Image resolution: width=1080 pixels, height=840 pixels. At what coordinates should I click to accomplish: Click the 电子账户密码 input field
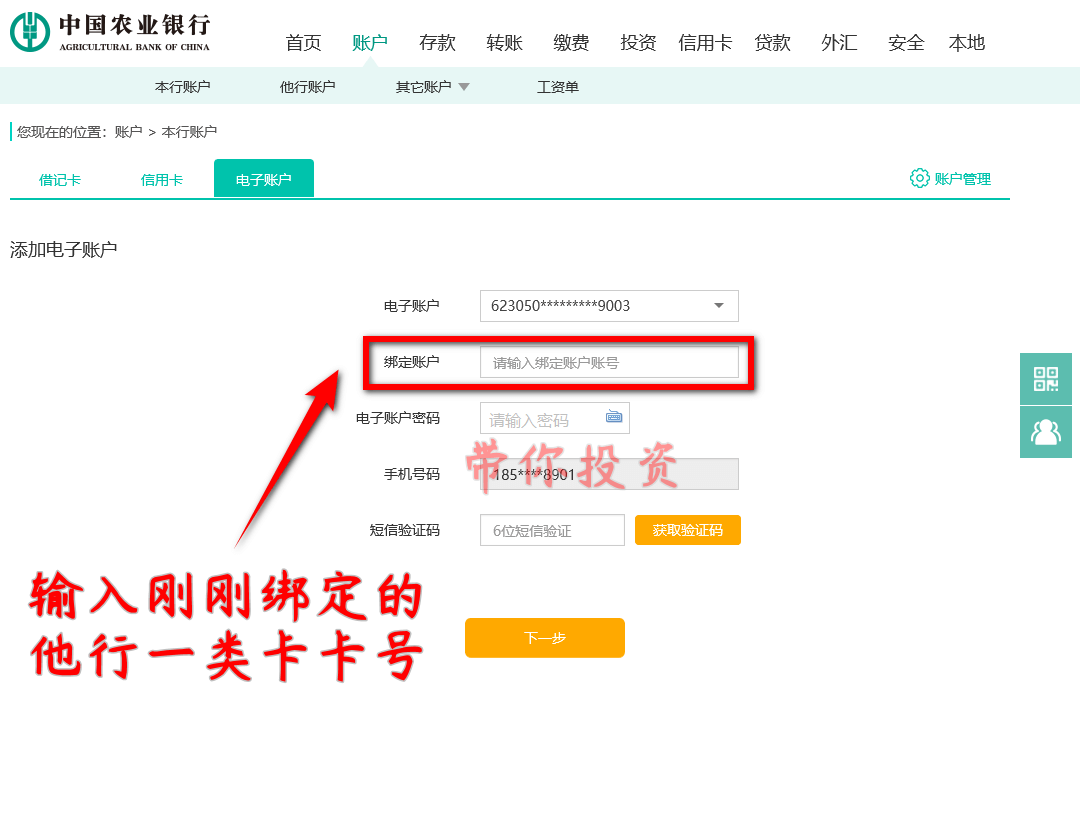[x=554, y=418]
